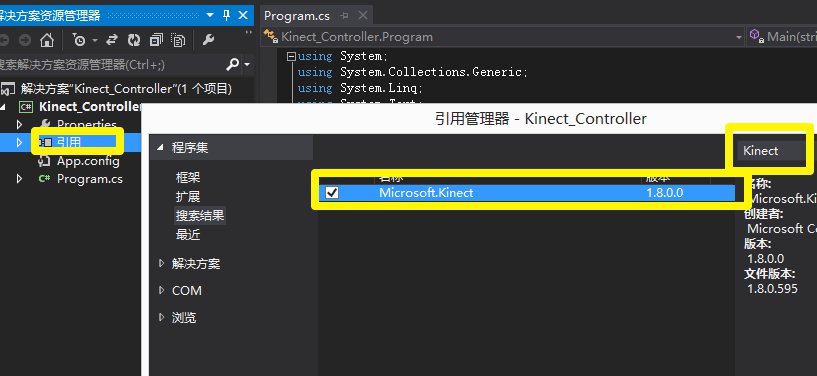Open the Solution Explorer window position dropdown
The image size is (817, 376).
(209, 15)
